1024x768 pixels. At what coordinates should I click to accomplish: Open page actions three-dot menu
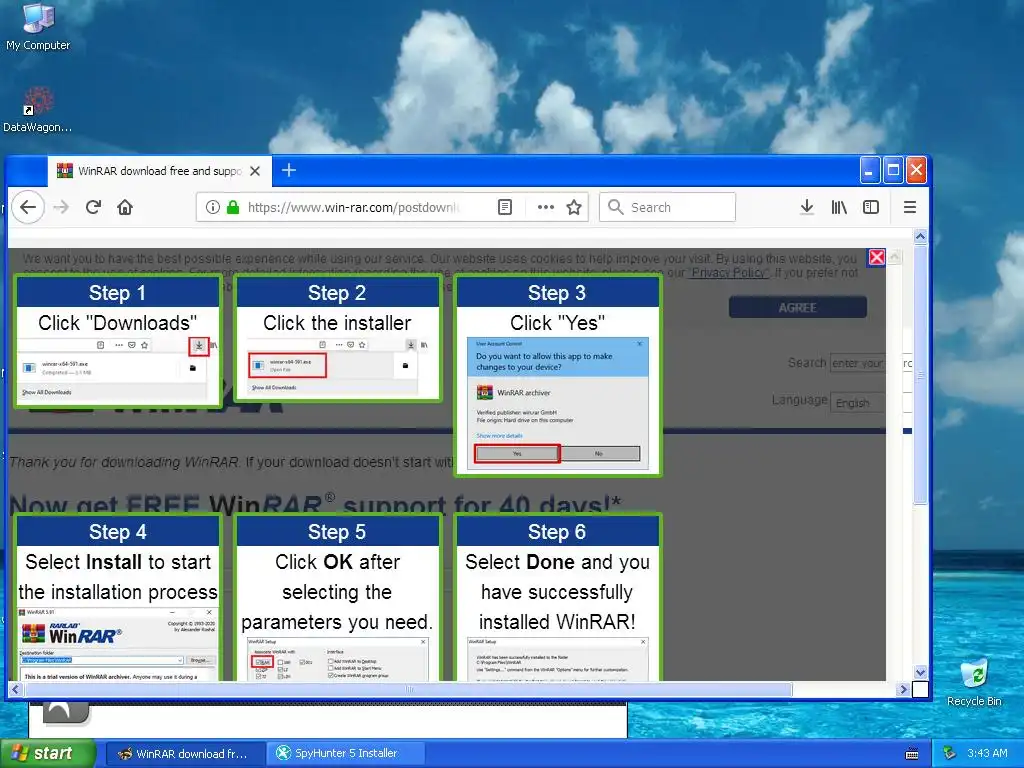545,208
